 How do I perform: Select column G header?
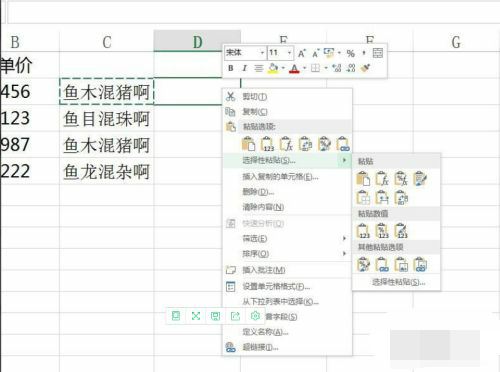(x=456, y=42)
